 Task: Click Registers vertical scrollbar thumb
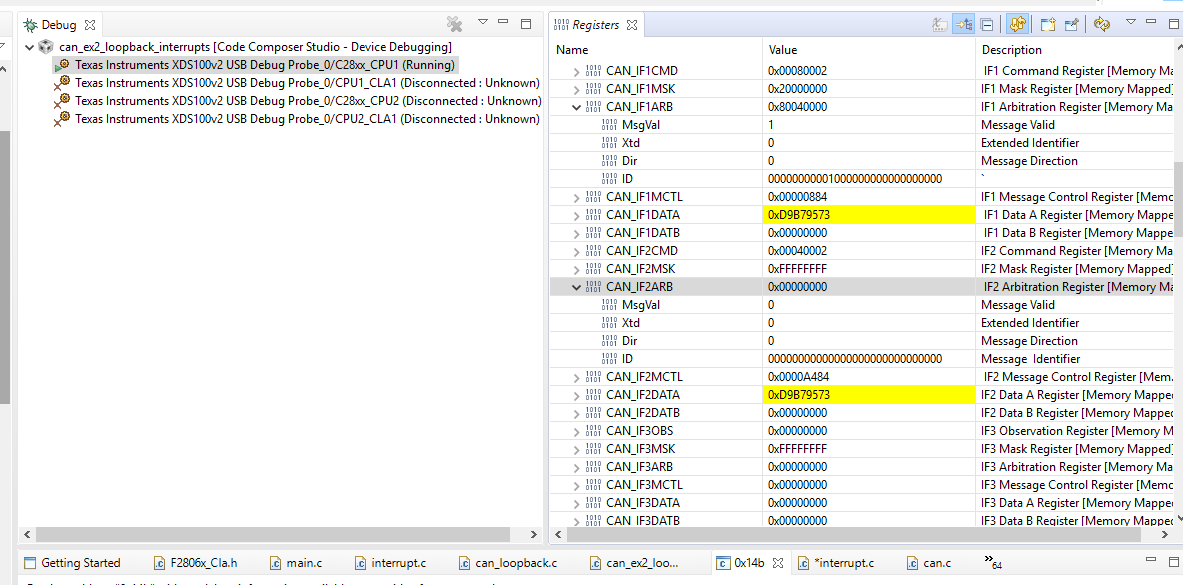[1178, 199]
